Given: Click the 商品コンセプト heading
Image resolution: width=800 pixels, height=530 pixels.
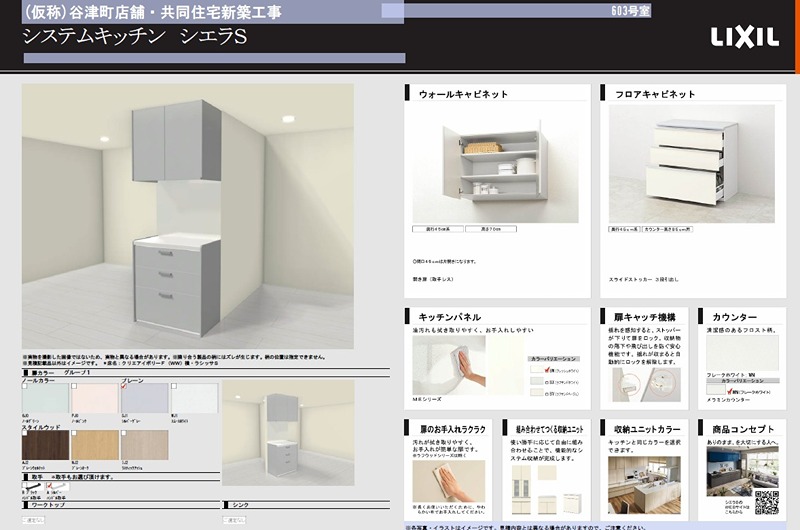Looking at the screenshot, I should (x=743, y=430).
